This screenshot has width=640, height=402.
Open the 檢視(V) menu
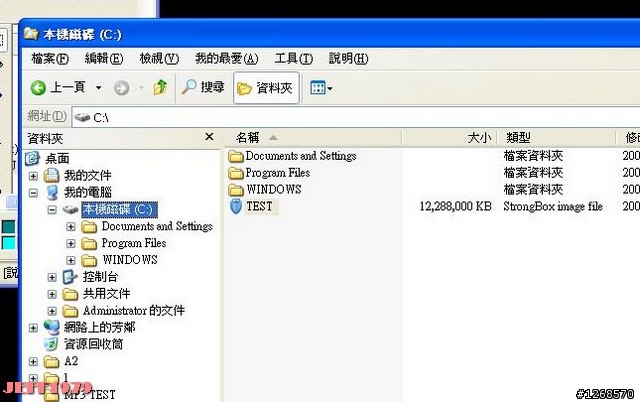tap(159, 59)
